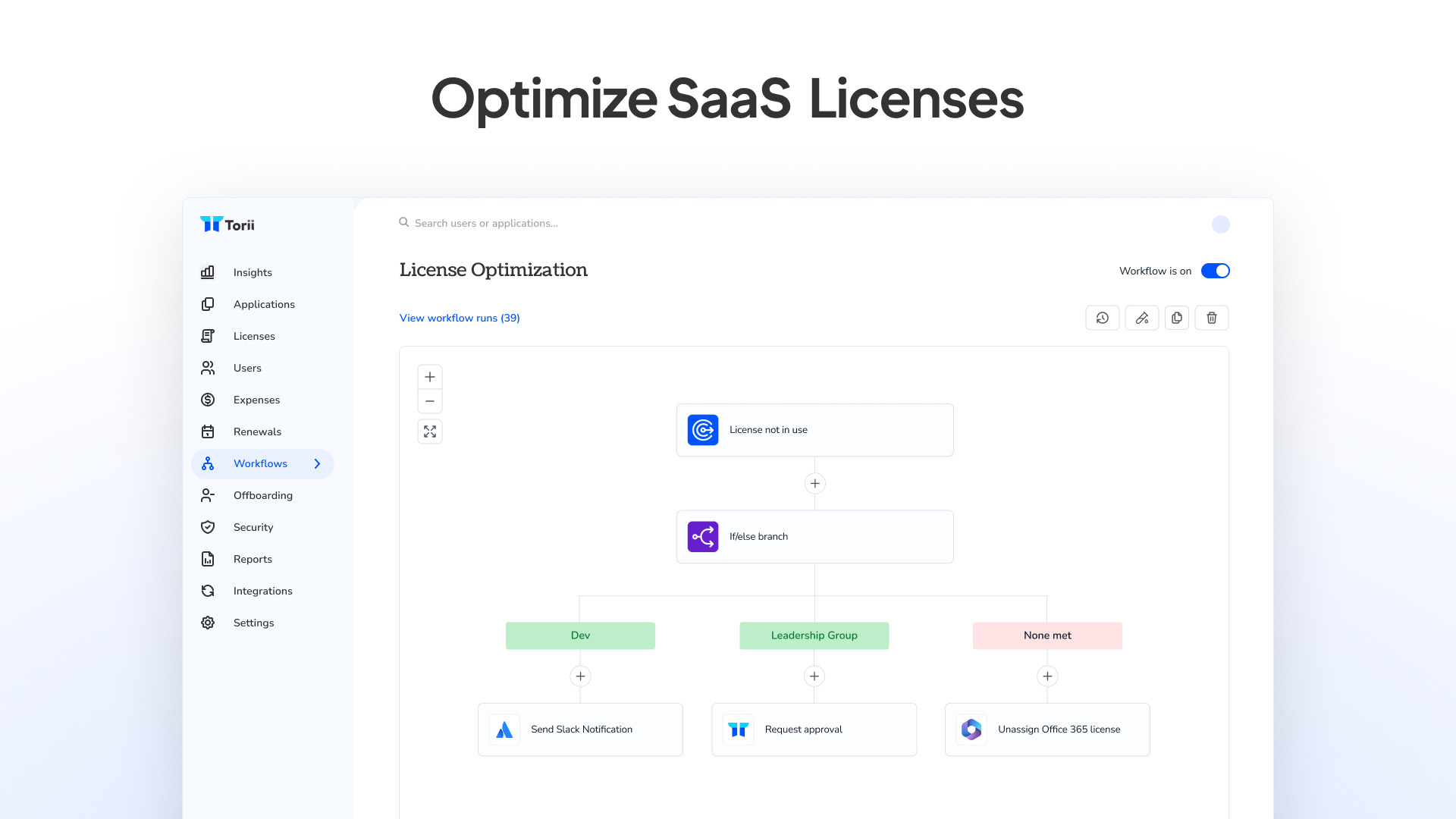The image size is (1456, 819).
Task: Click the Torii logo
Action: (x=227, y=224)
